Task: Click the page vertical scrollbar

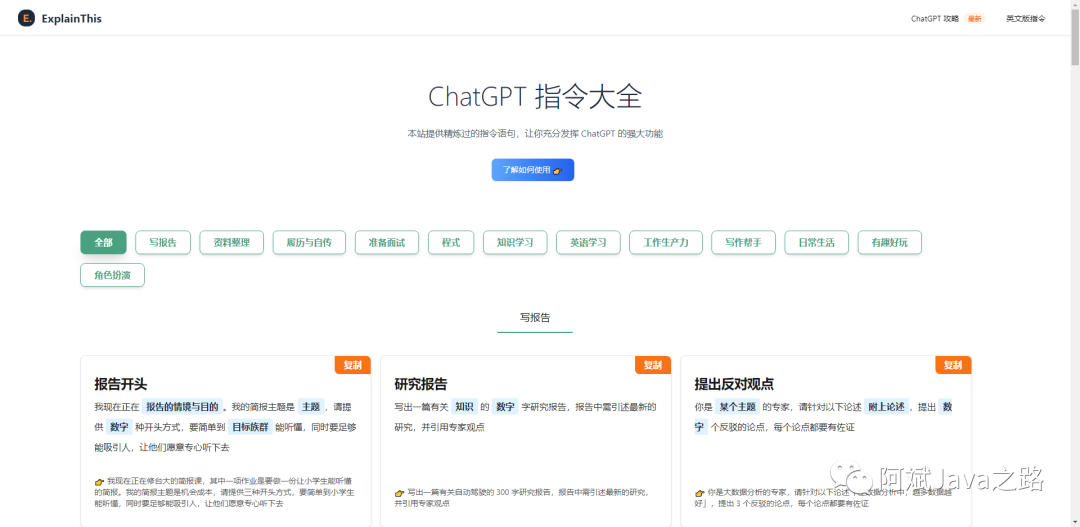Action: click(1074, 200)
